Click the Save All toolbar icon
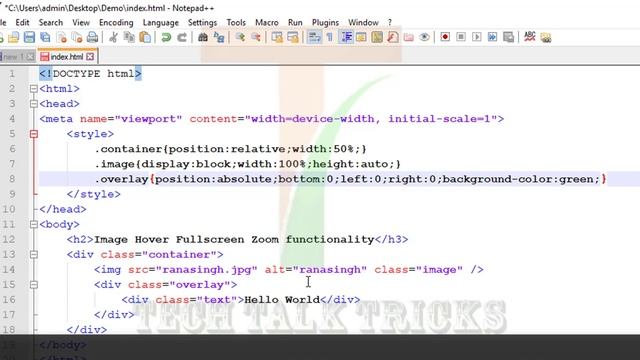The height and width of the screenshot is (360, 640). tap(45, 38)
